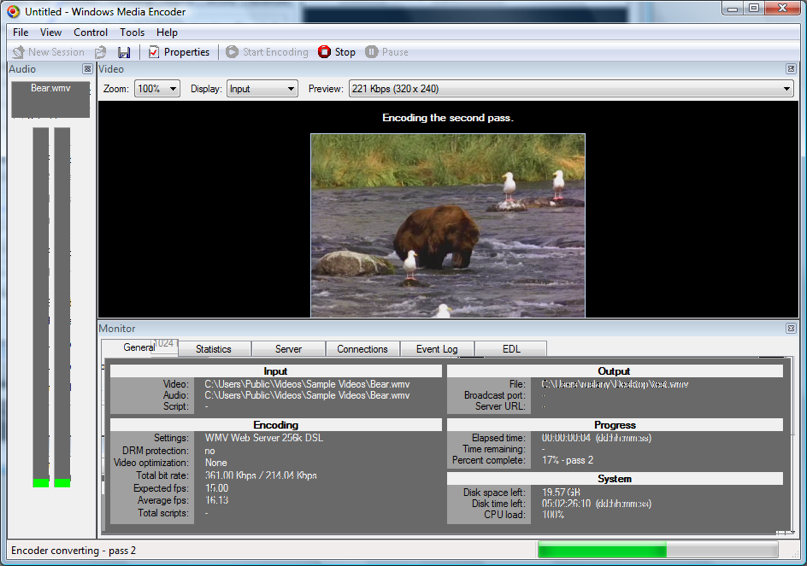The image size is (807, 566).
Task: Click 'Encoding the second pass.' message
Action: [448, 118]
